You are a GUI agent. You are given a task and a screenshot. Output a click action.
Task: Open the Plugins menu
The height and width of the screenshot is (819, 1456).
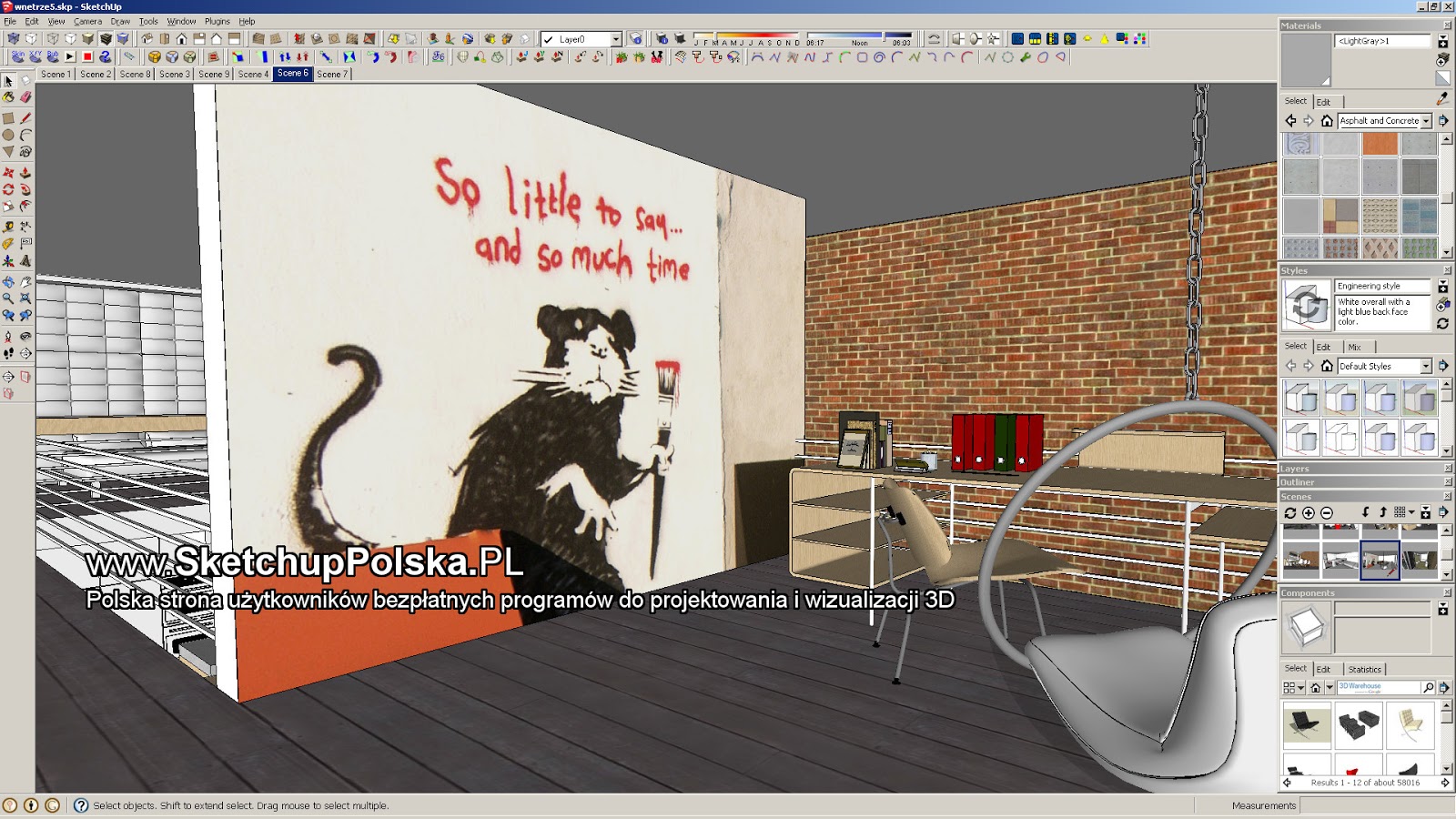coord(217,21)
